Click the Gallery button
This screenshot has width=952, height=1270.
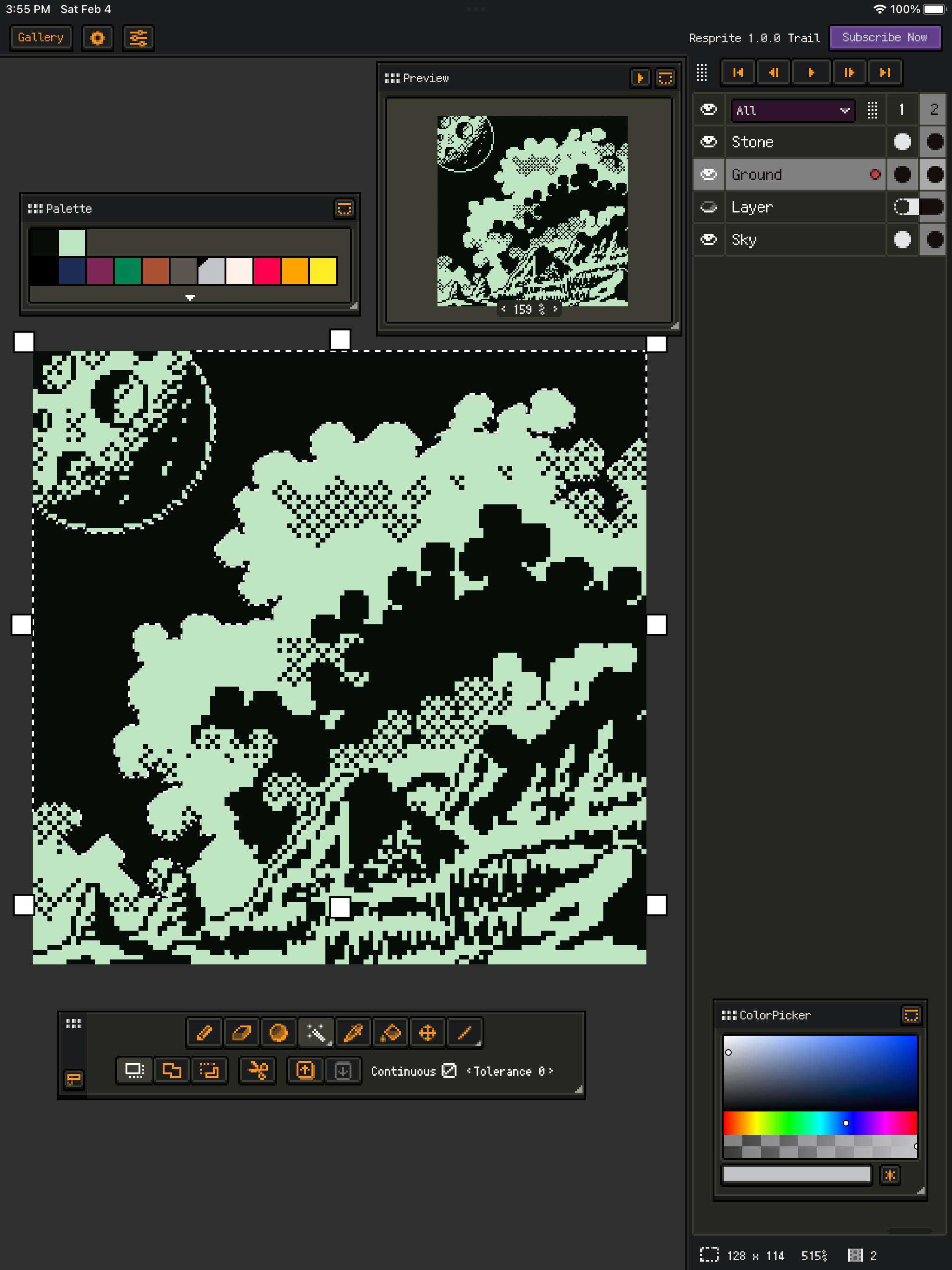point(40,37)
